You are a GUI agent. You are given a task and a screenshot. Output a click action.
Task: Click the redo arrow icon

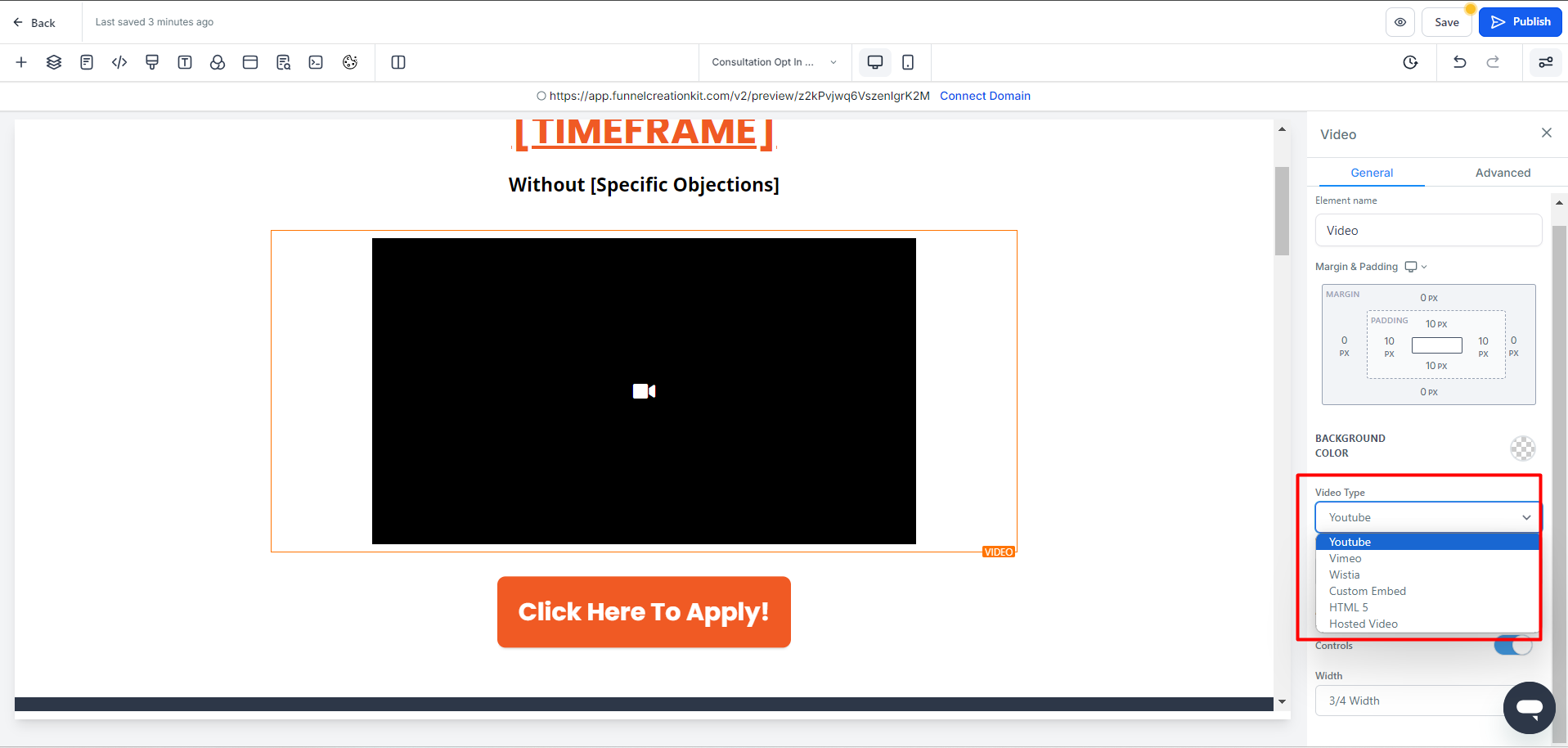[x=1493, y=62]
